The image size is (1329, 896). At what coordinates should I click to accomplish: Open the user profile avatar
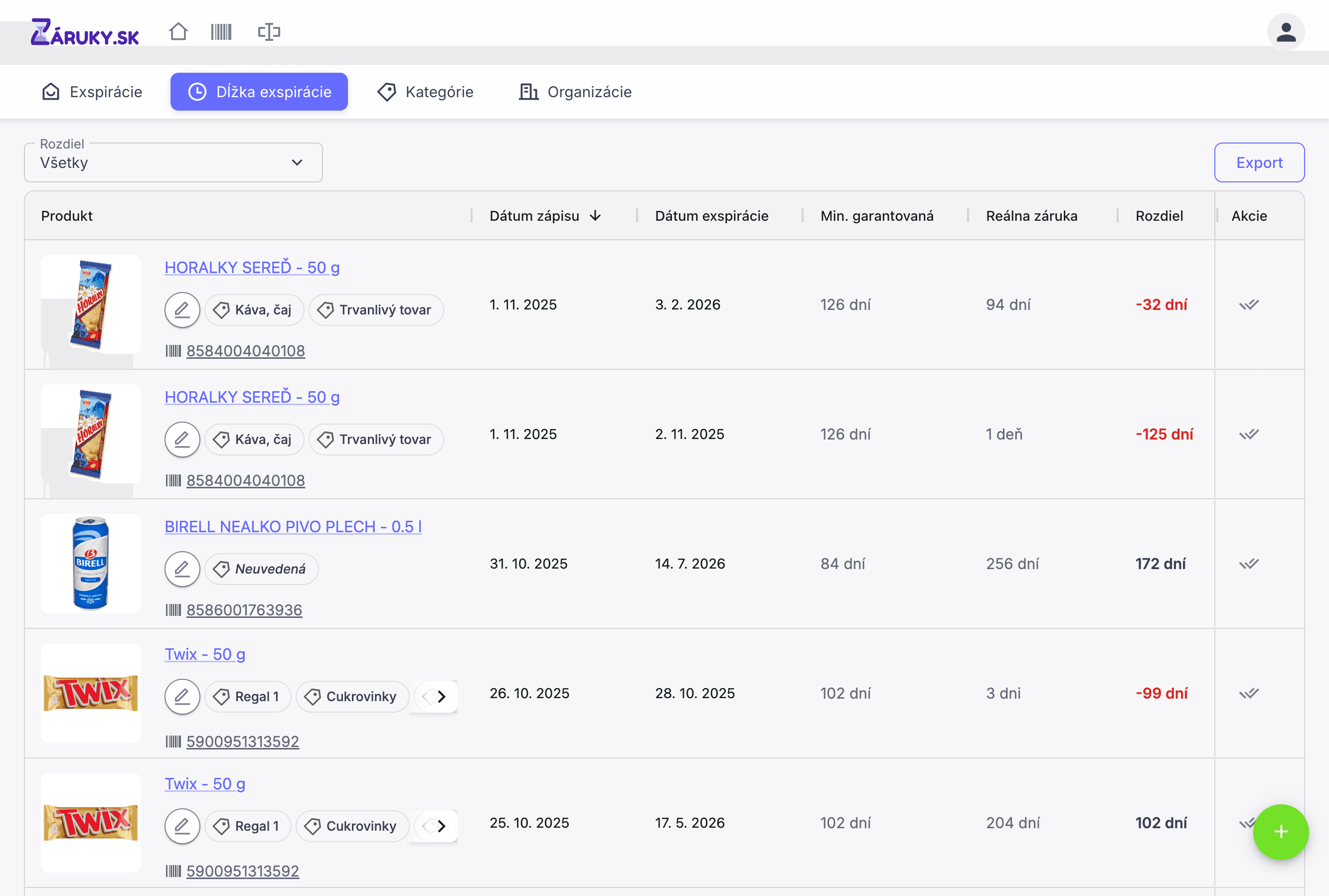(1286, 32)
